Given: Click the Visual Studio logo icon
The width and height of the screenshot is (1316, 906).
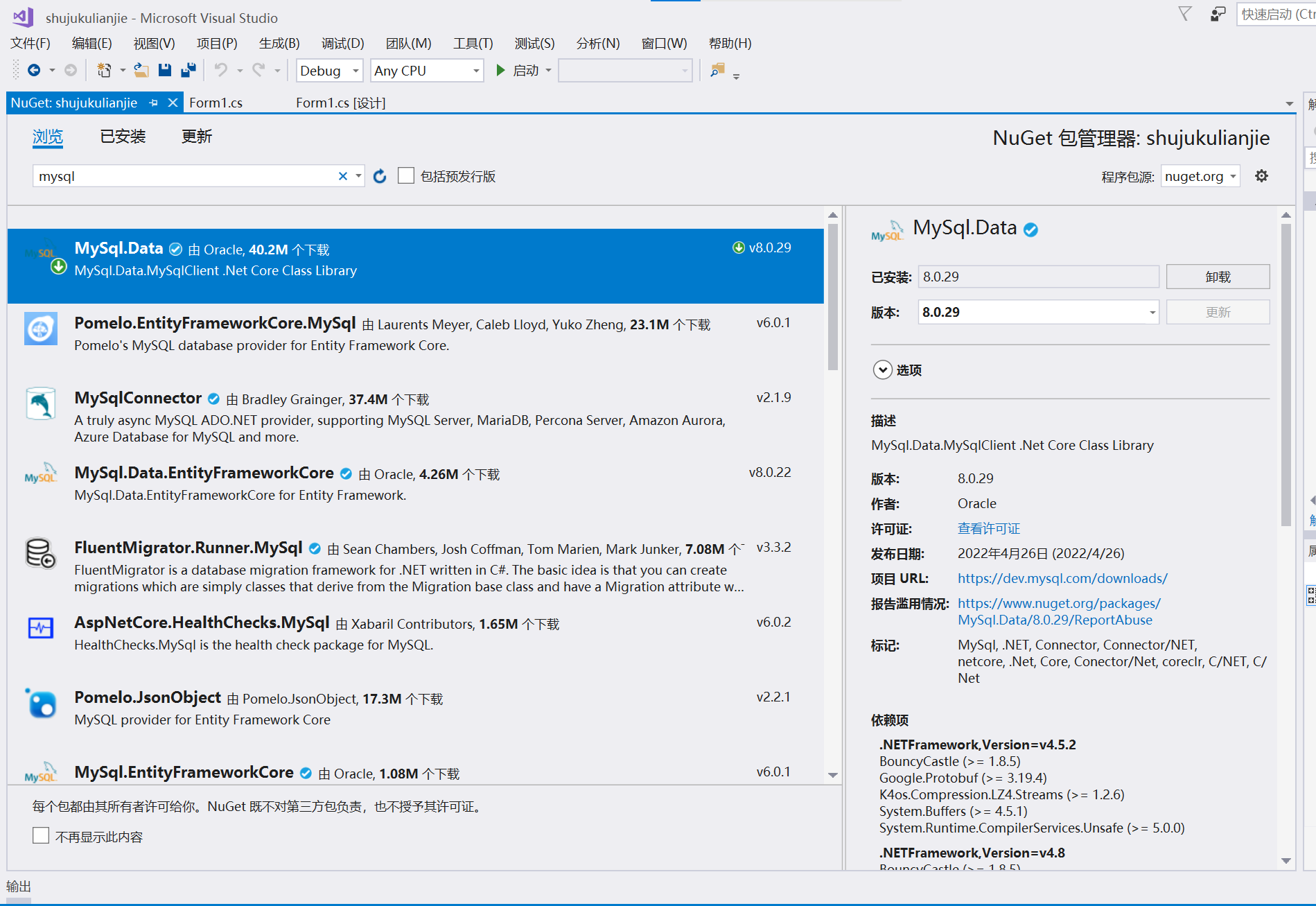Looking at the screenshot, I should pyautogui.click(x=23, y=17).
